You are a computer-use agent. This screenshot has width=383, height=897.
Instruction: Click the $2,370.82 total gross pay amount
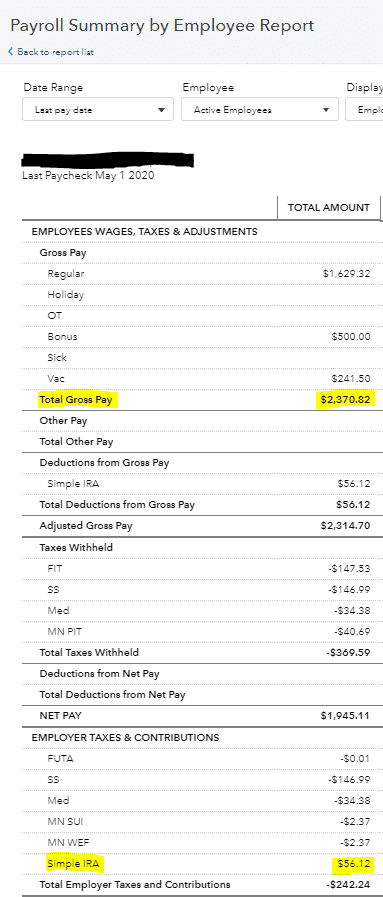tap(344, 400)
